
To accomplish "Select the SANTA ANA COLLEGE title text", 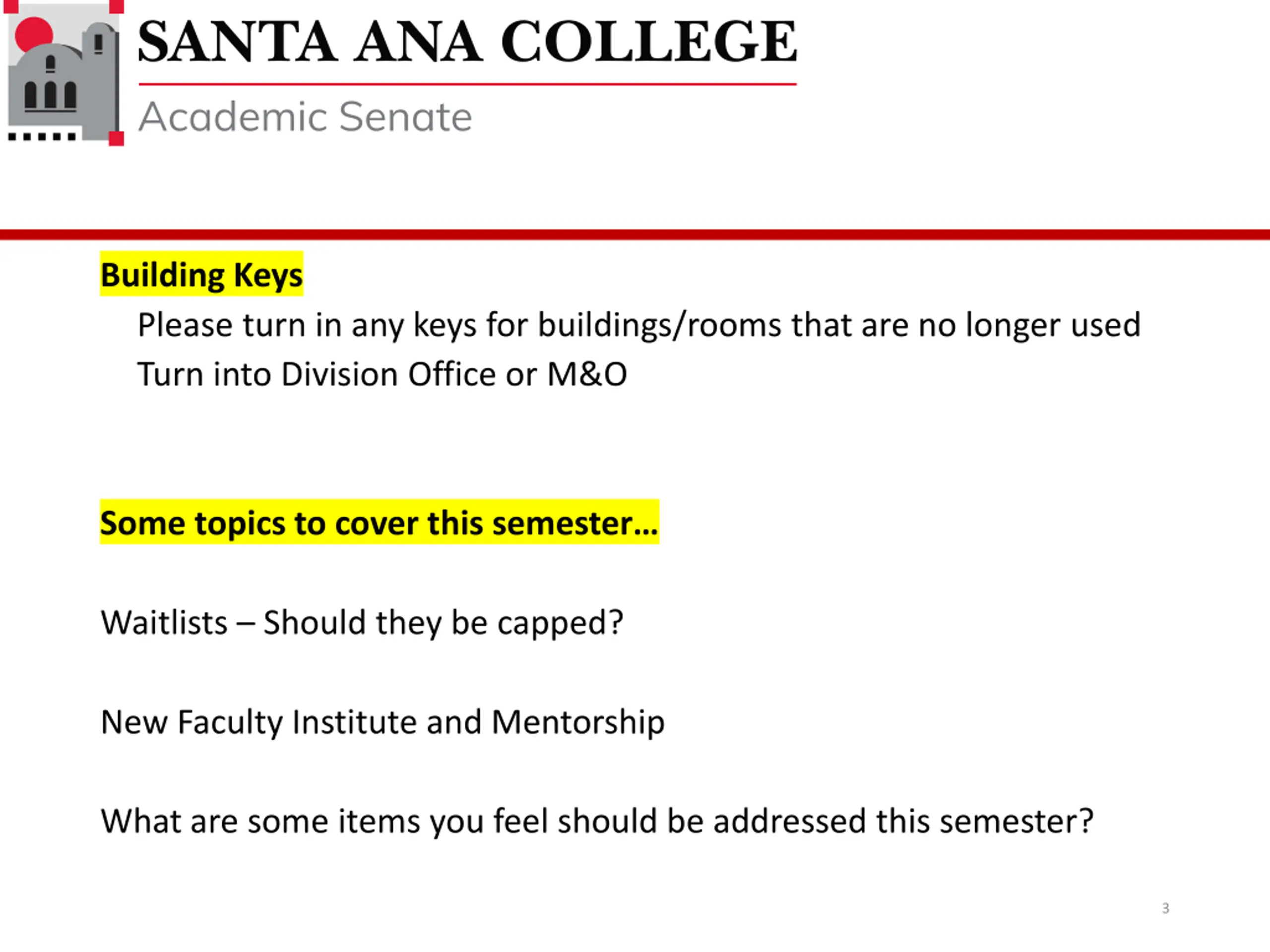I will coord(467,41).
